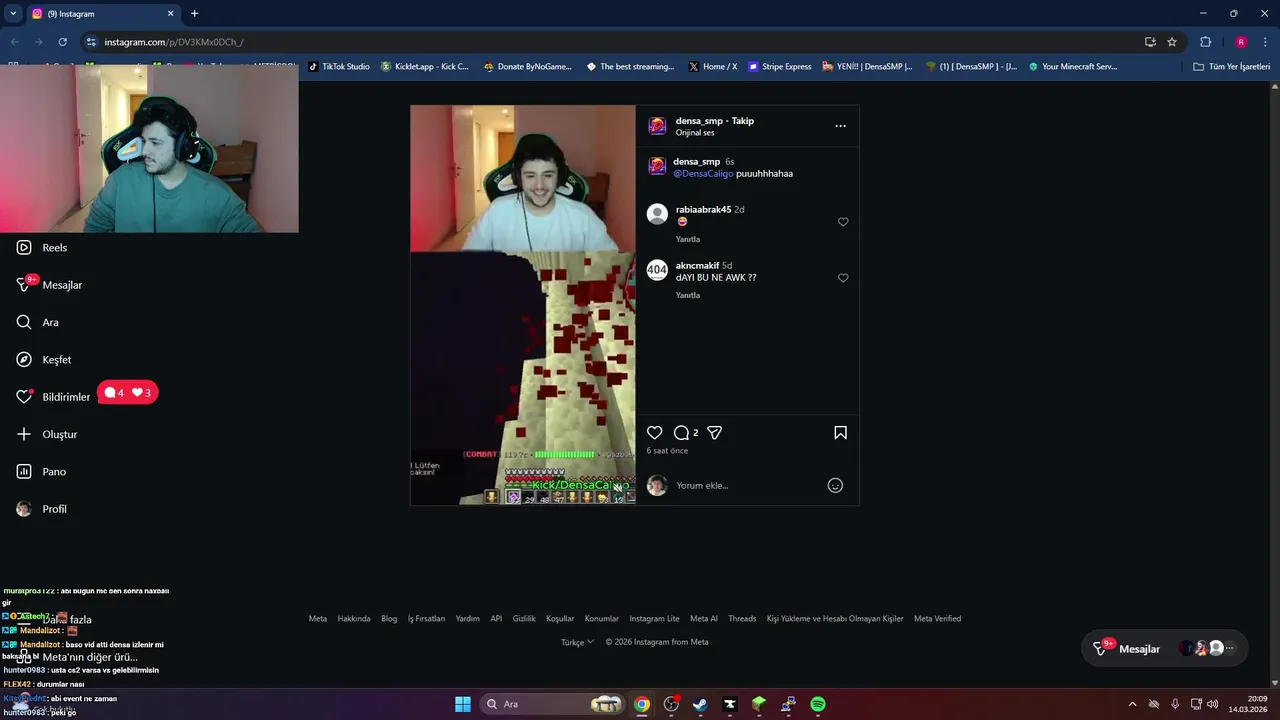Open the Türkçe language dropdown

pyautogui.click(x=577, y=642)
